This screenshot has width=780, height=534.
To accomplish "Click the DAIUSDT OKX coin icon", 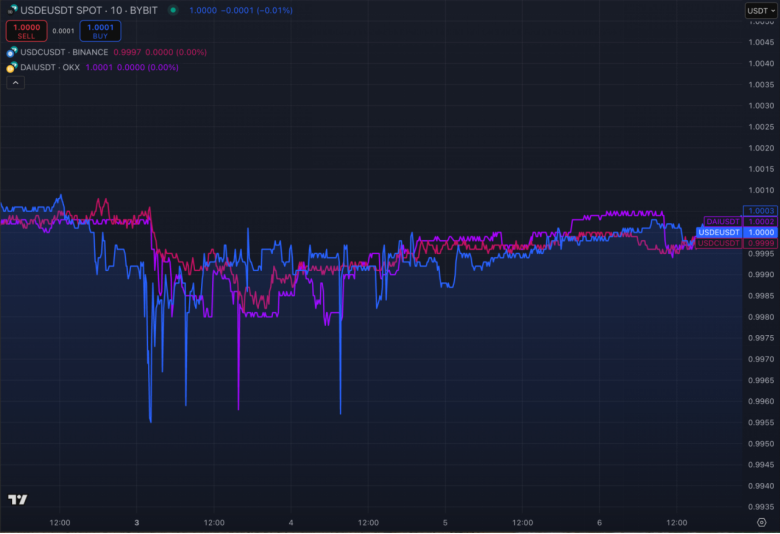I will (x=12, y=68).
